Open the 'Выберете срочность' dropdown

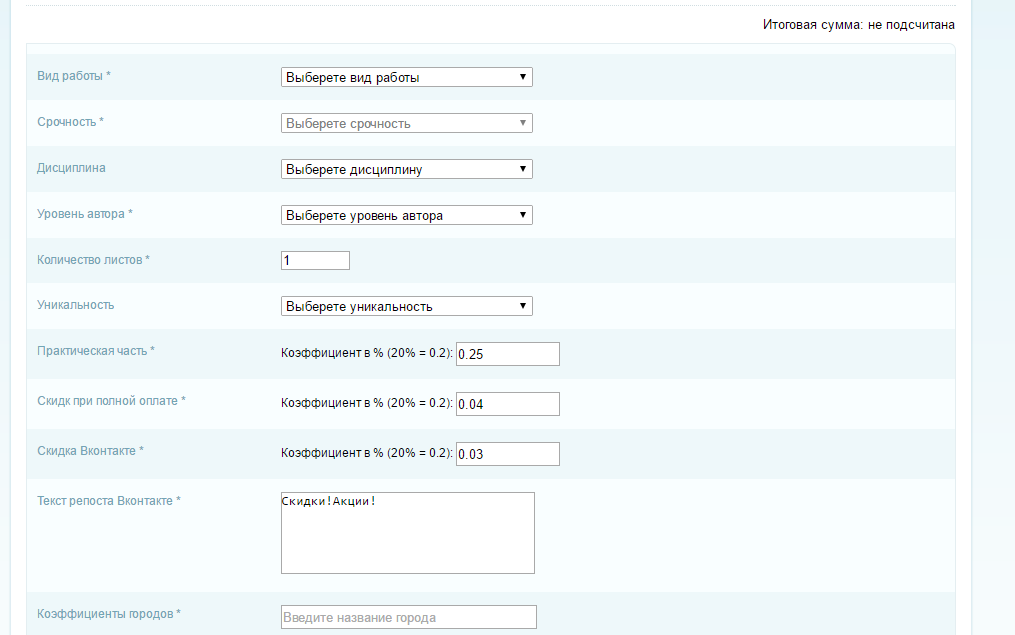point(407,123)
